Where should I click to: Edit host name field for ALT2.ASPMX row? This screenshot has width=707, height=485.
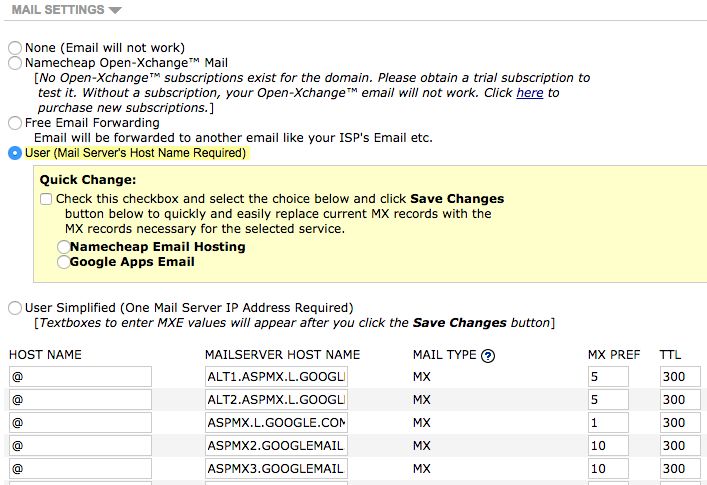point(80,400)
